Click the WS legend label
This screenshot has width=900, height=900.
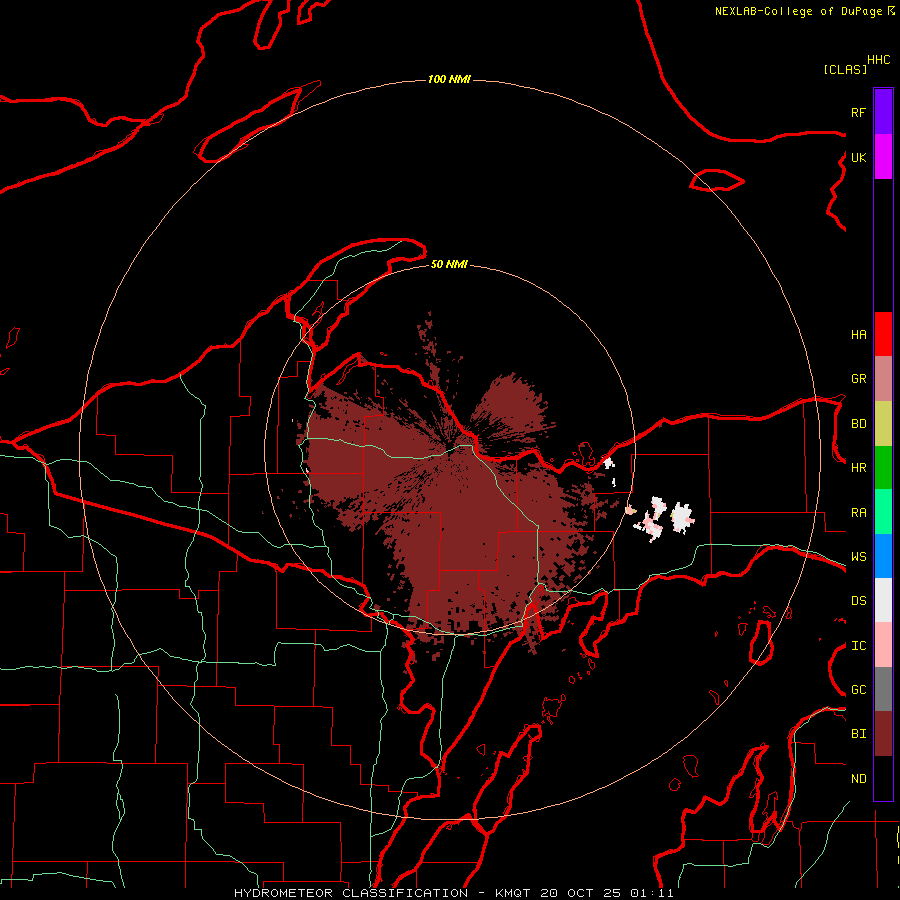tap(859, 557)
